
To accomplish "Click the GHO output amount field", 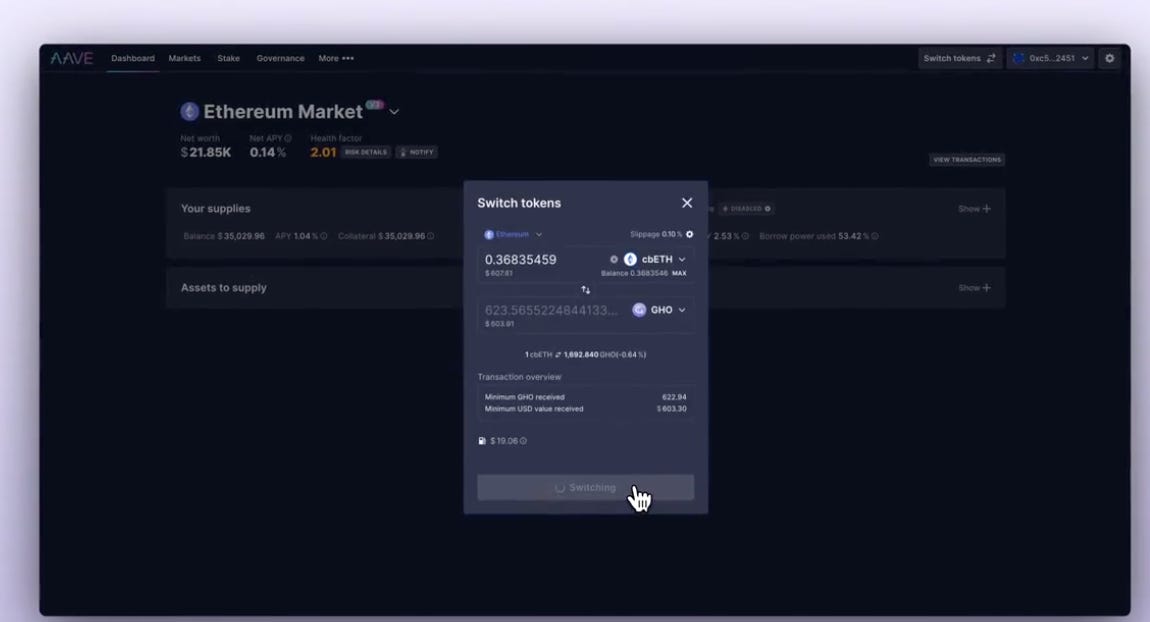I will [552, 310].
